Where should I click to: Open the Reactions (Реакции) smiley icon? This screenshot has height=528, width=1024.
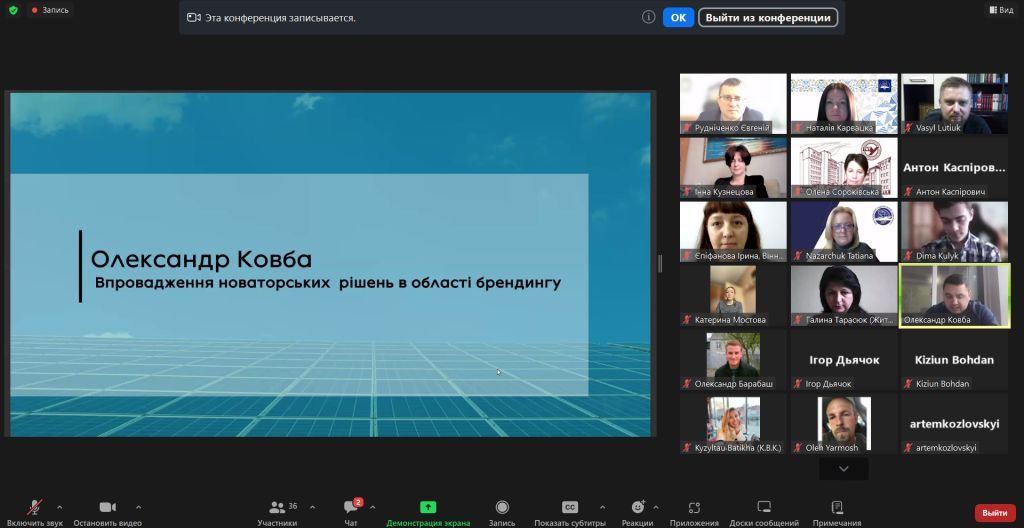(638, 507)
